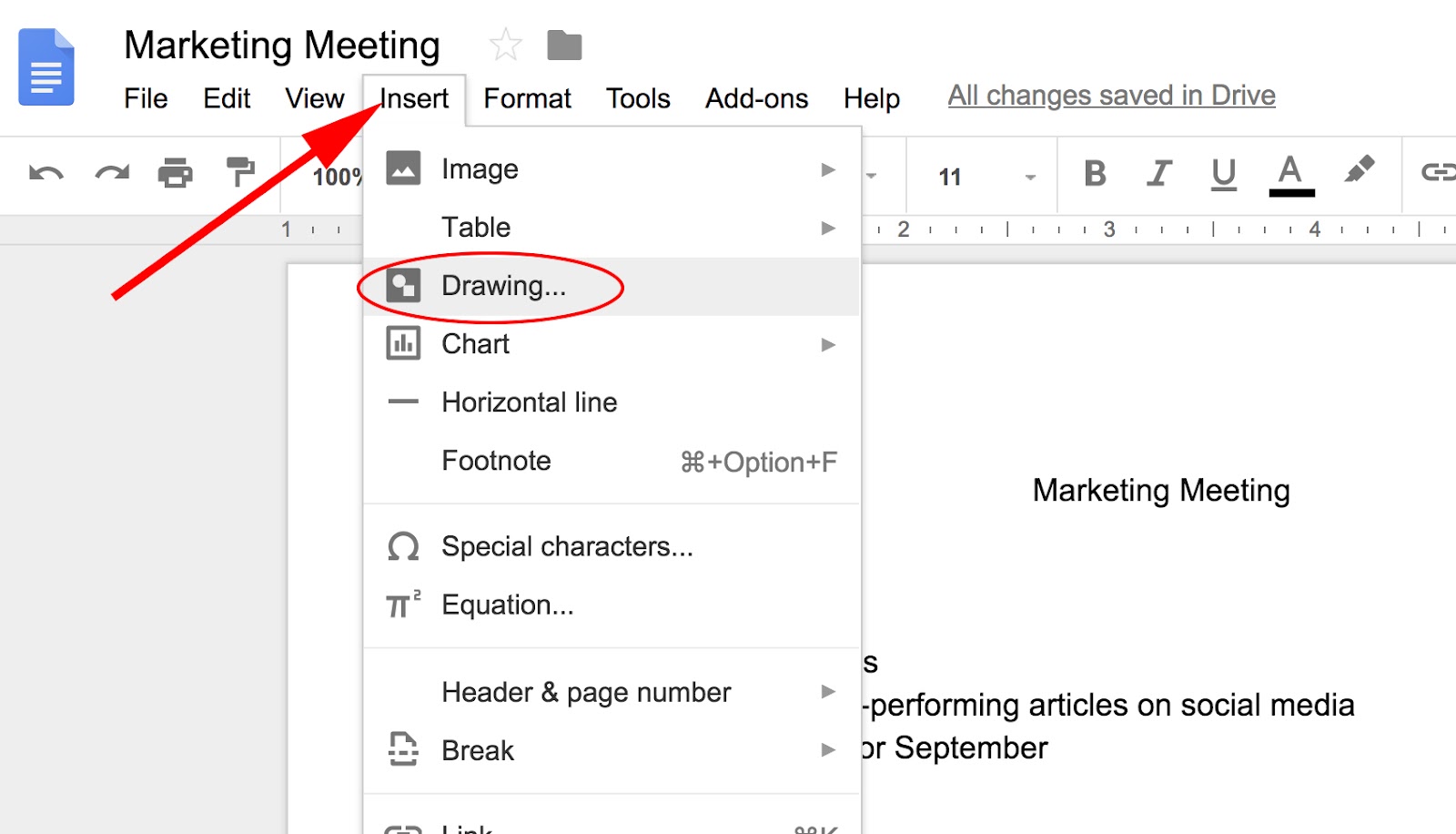Click the print icon
Viewport: 1456px width, 834px height.
tap(176, 173)
